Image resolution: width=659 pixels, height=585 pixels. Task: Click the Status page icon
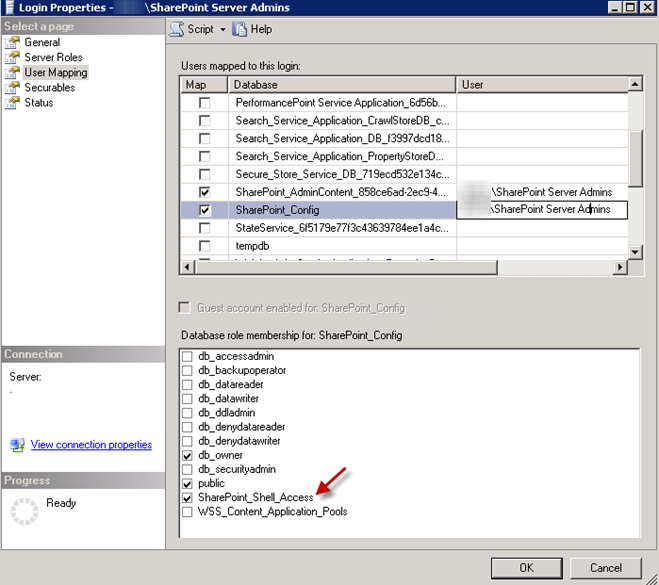13,103
